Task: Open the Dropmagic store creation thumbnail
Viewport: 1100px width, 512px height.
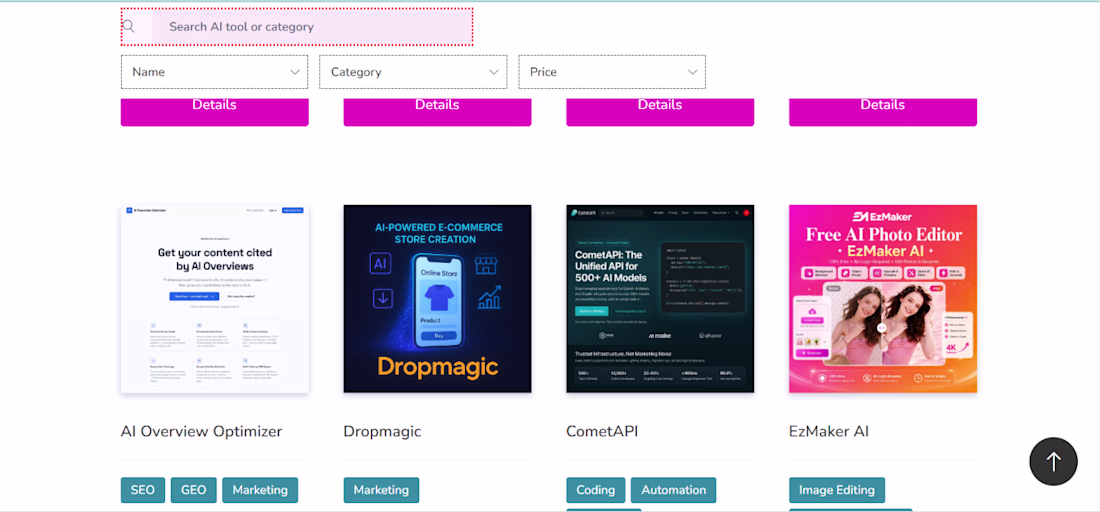Action: pos(437,299)
